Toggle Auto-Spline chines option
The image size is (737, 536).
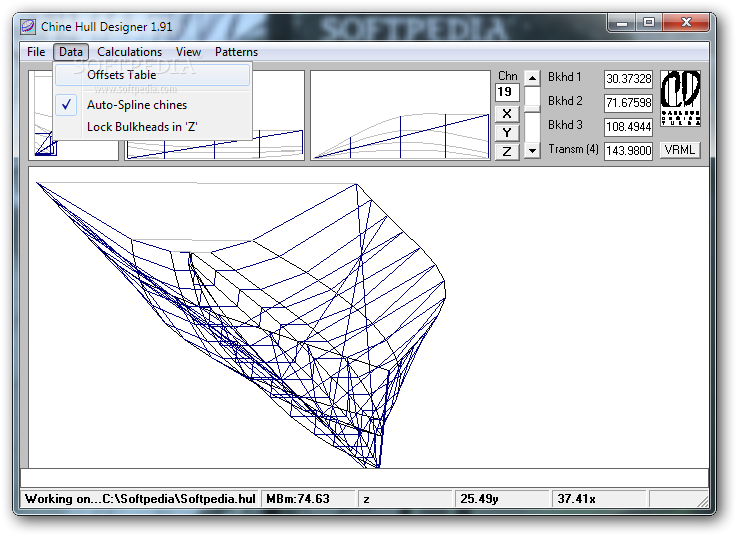[152, 105]
